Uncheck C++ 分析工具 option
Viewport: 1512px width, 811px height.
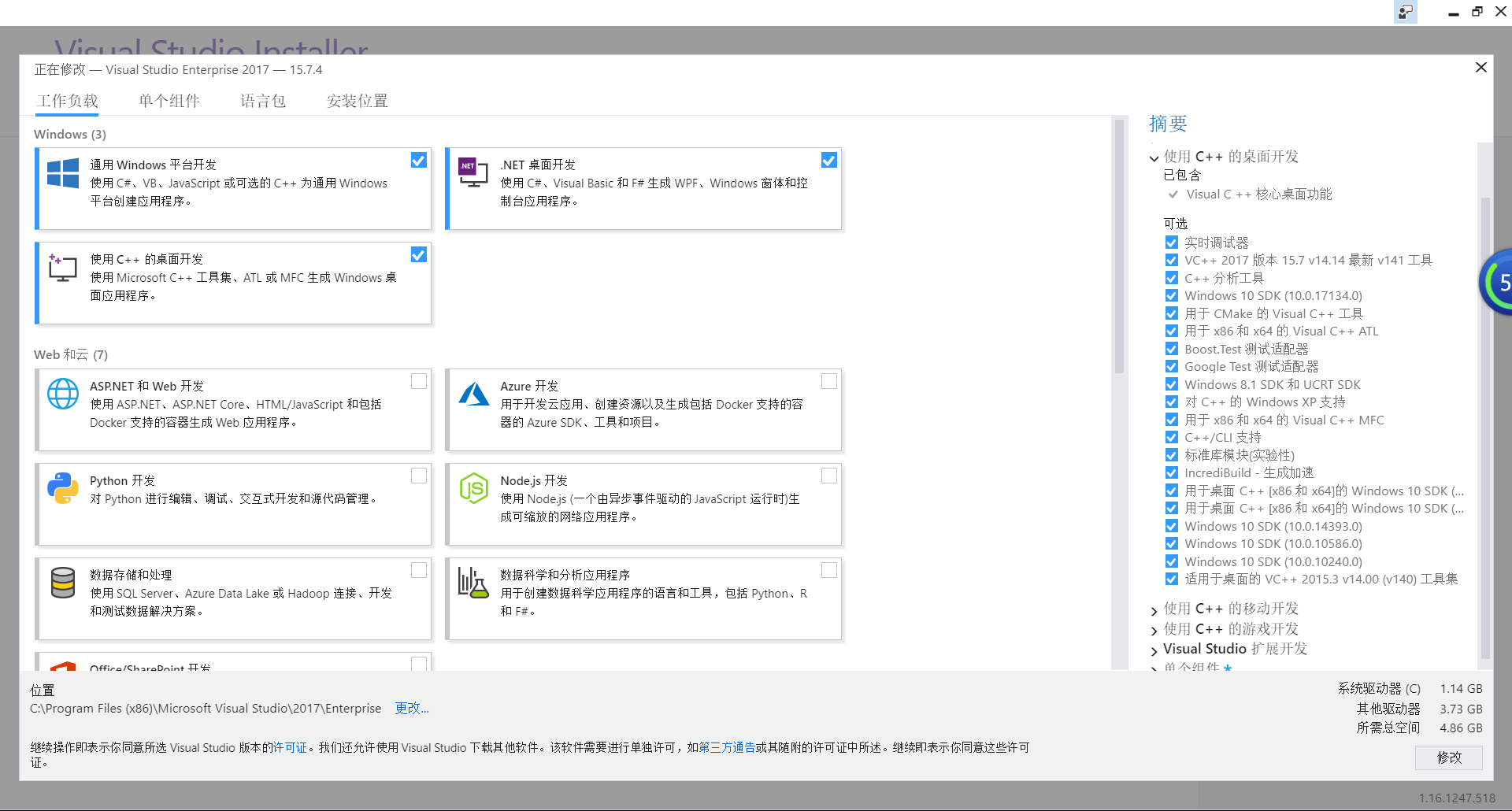(x=1172, y=278)
